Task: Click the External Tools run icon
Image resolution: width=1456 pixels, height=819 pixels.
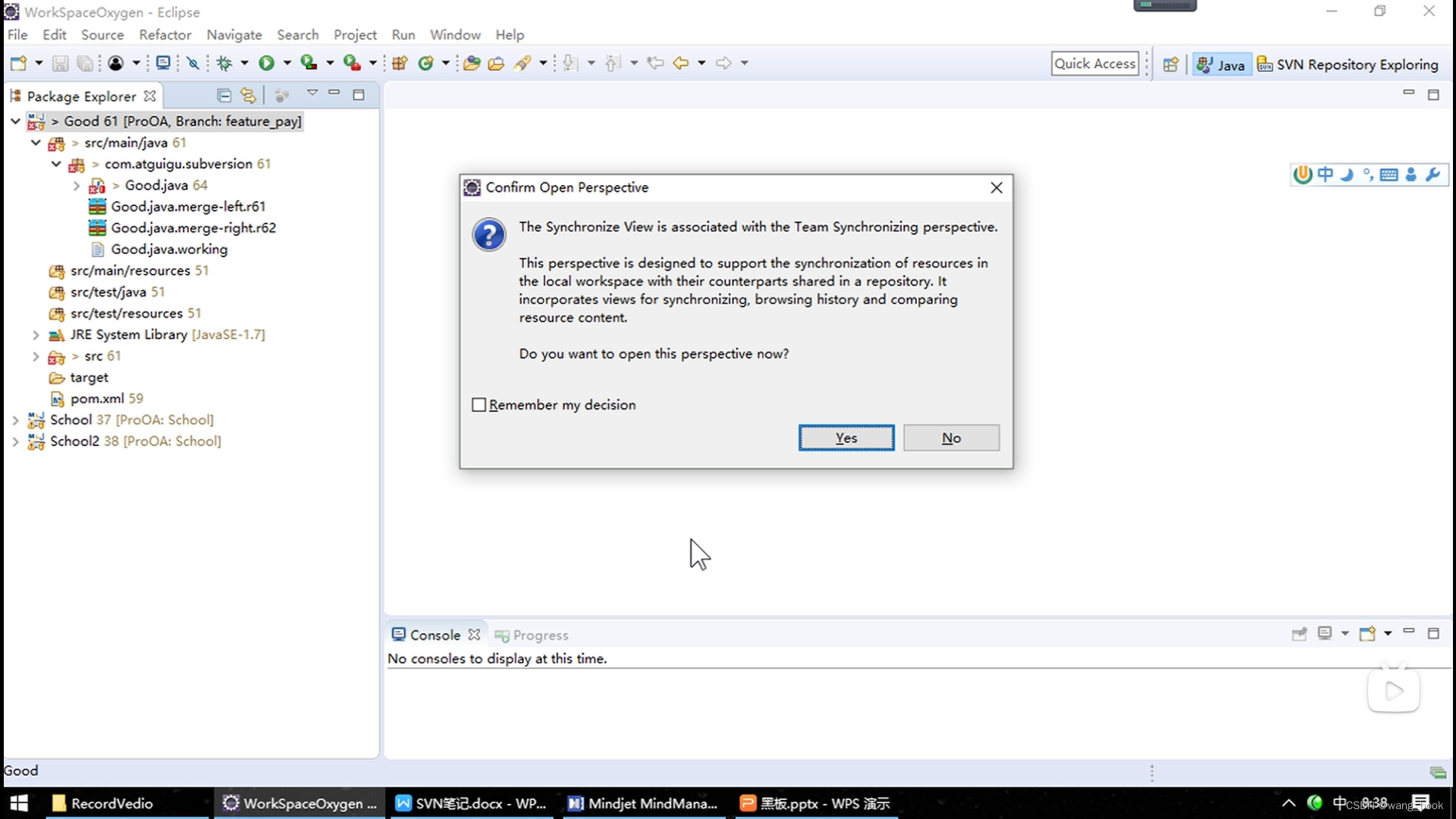Action: click(x=351, y=63)
